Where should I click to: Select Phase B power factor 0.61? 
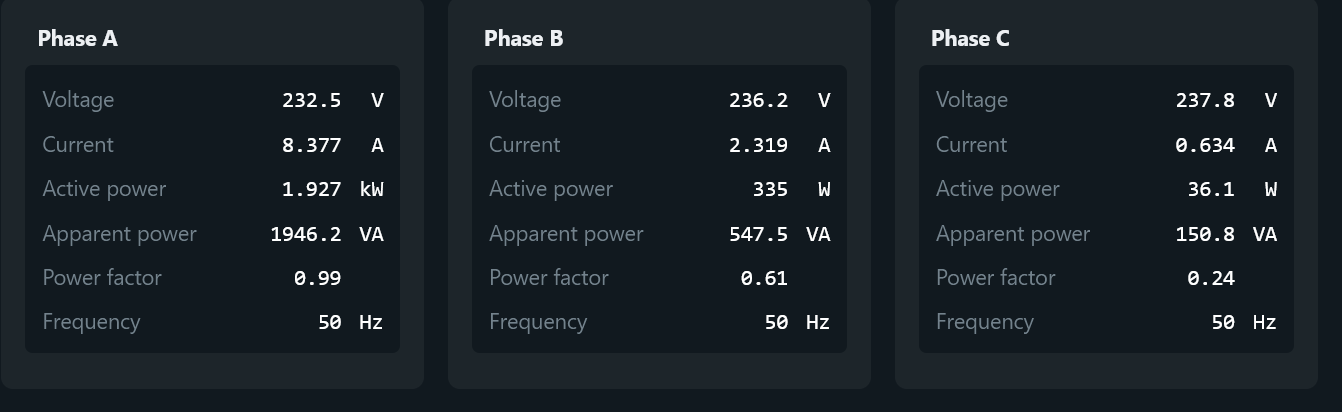[x=765, y=278]
